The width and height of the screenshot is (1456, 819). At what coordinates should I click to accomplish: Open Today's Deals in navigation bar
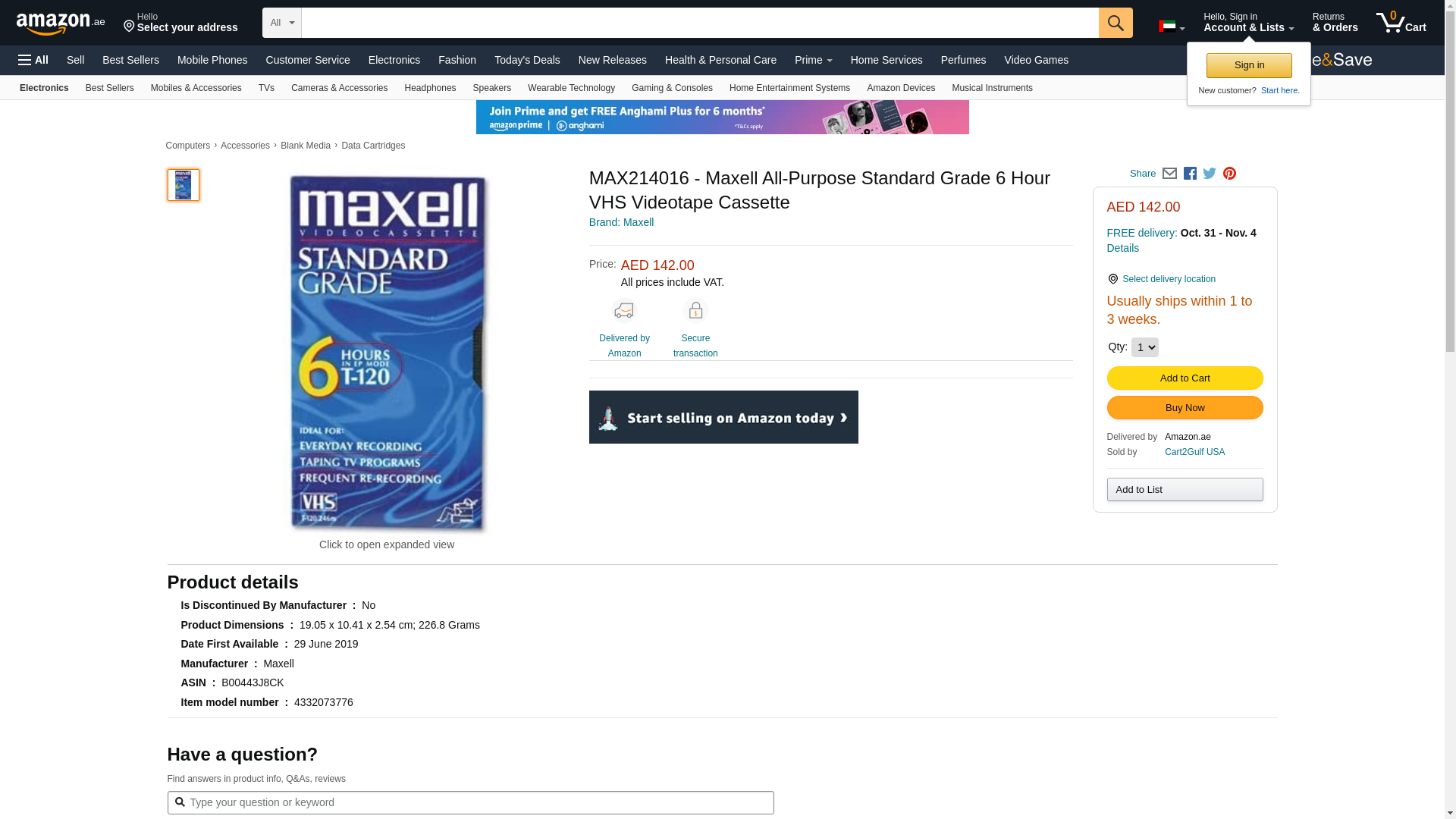[x=527, y=60]
